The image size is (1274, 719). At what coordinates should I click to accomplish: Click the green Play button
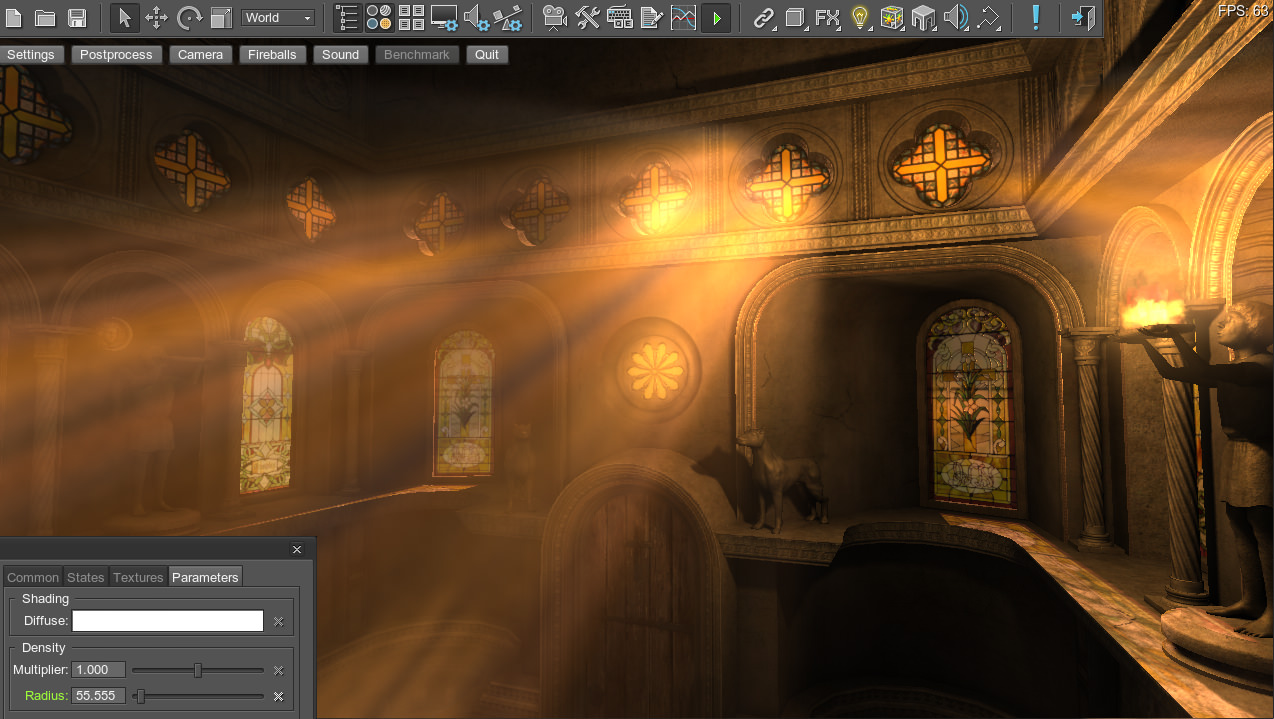coord(716,18)
